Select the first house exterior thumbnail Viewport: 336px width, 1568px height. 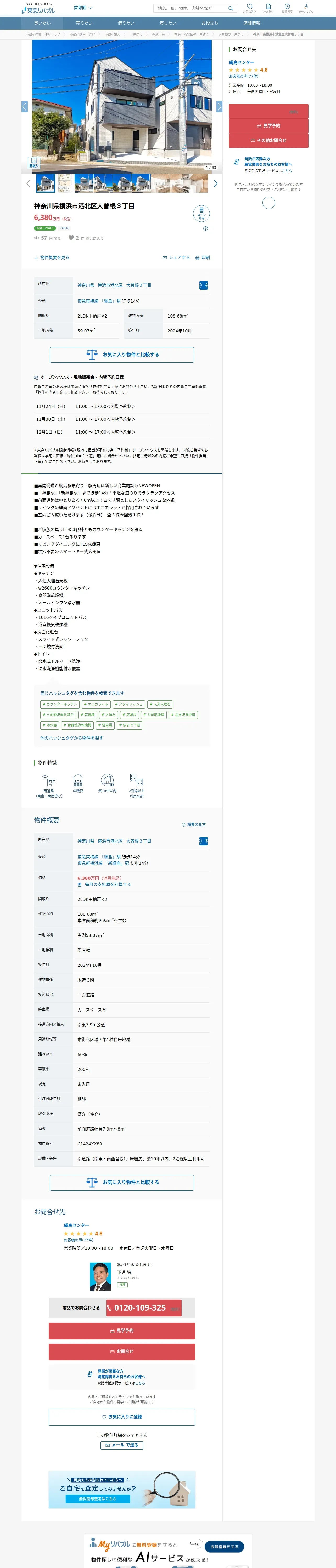[x=46, y=183]
